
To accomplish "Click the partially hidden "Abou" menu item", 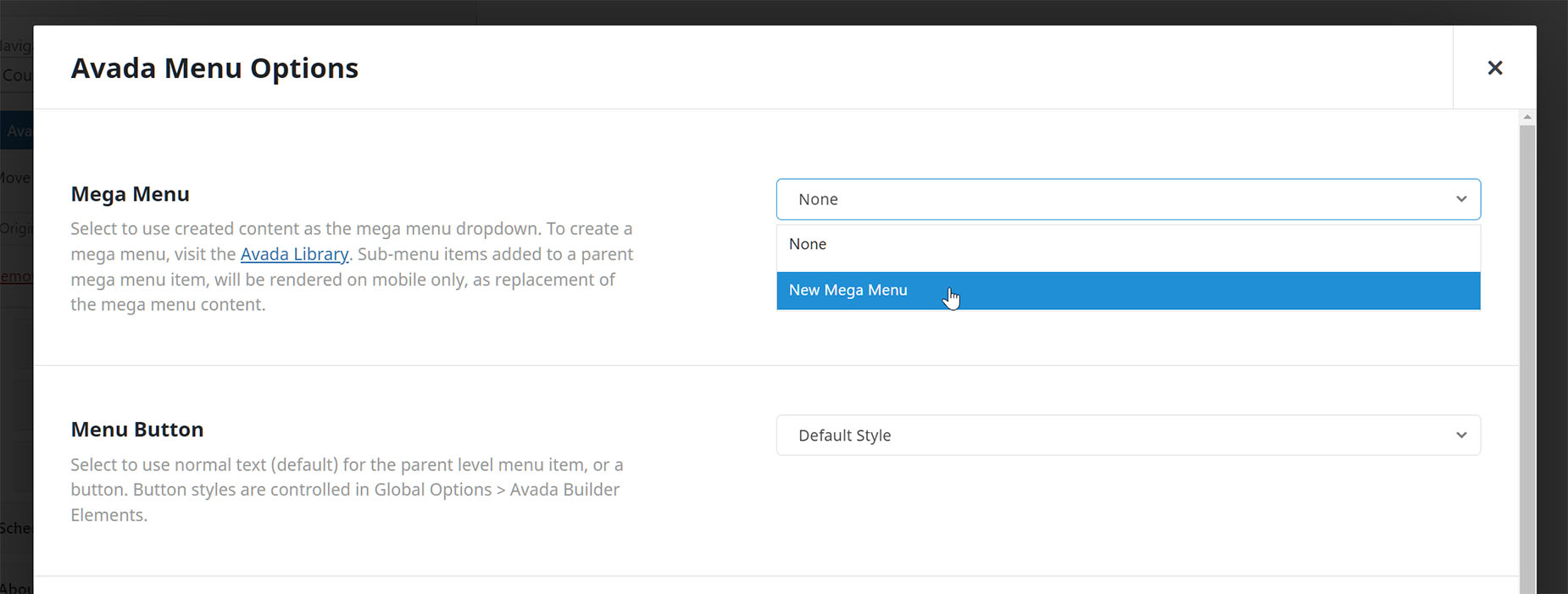I will pyautogui.click(x=16, y=587).
